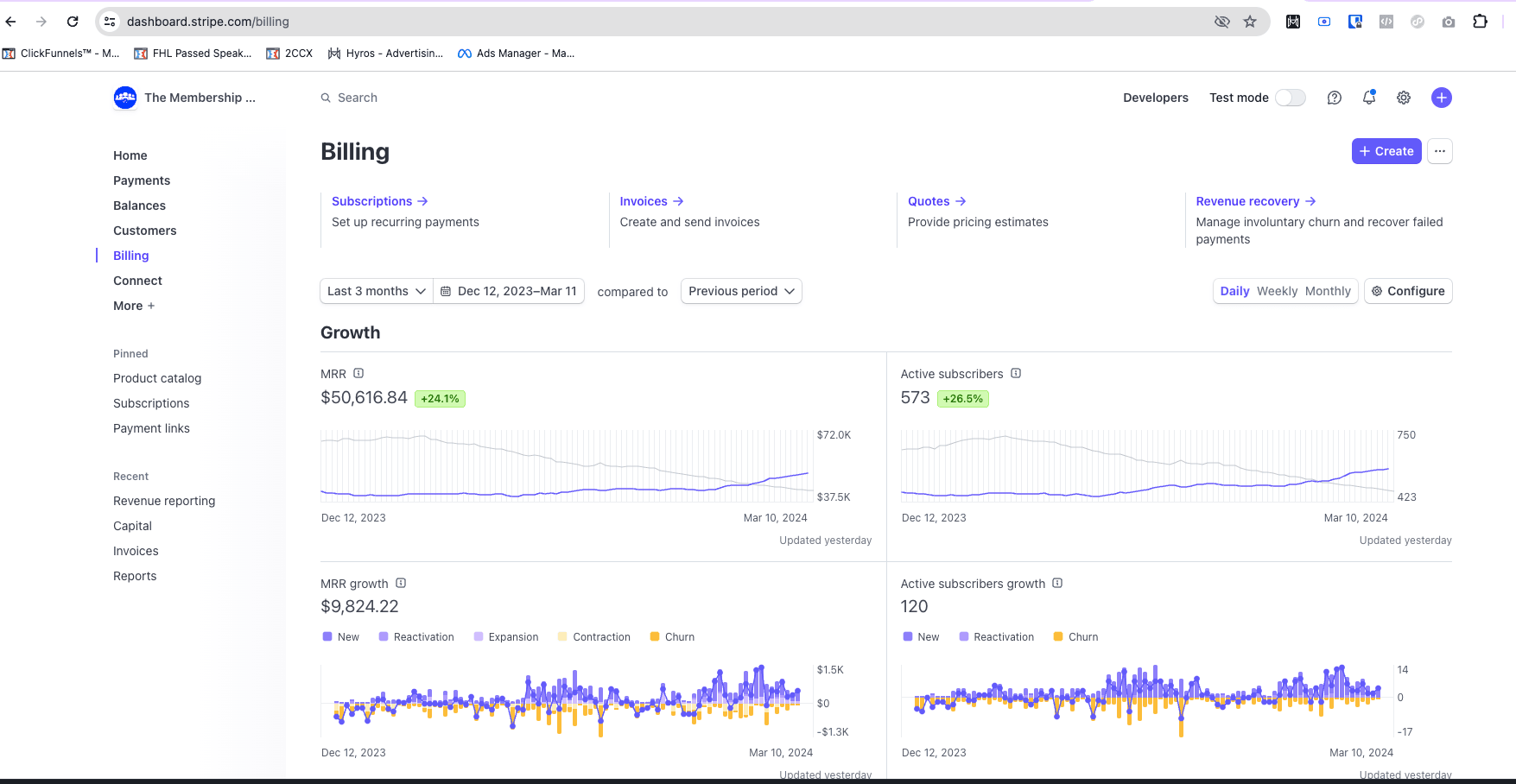Switch chart granularity to Weekly
The image size is (1516, 784).
1277,291
